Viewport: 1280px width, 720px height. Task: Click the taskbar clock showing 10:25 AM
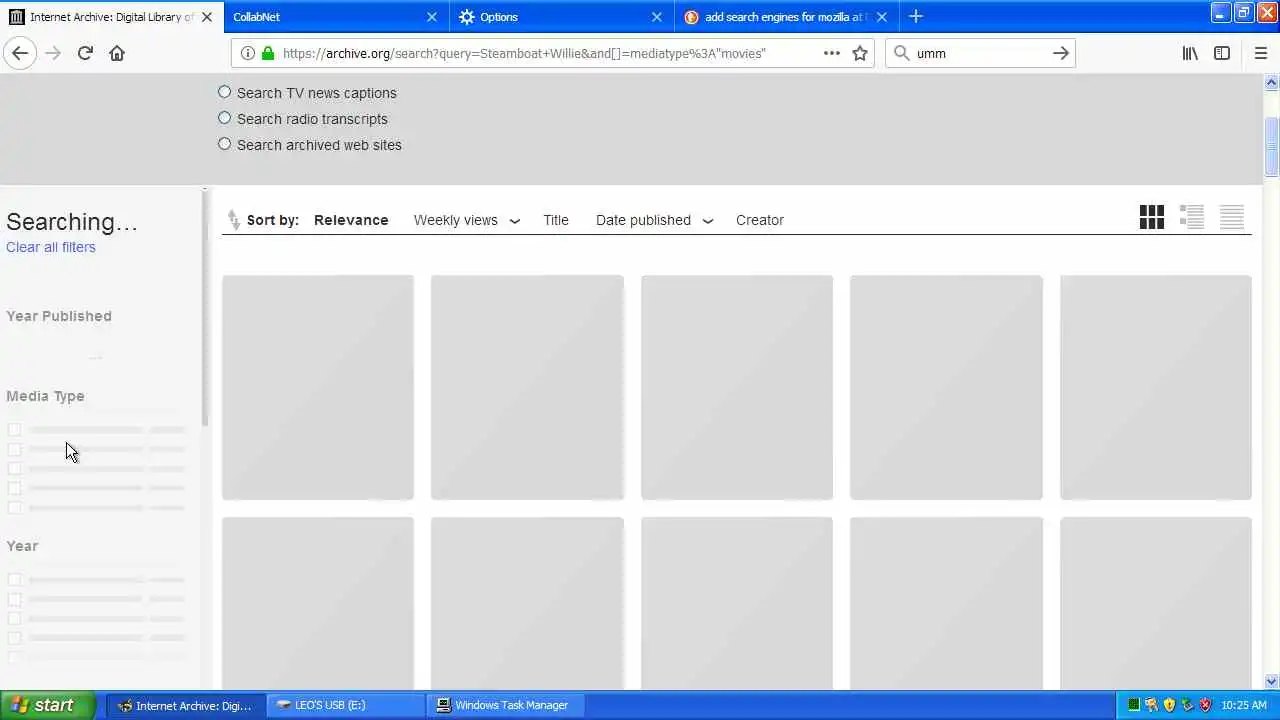click(x=1244, y=705)
